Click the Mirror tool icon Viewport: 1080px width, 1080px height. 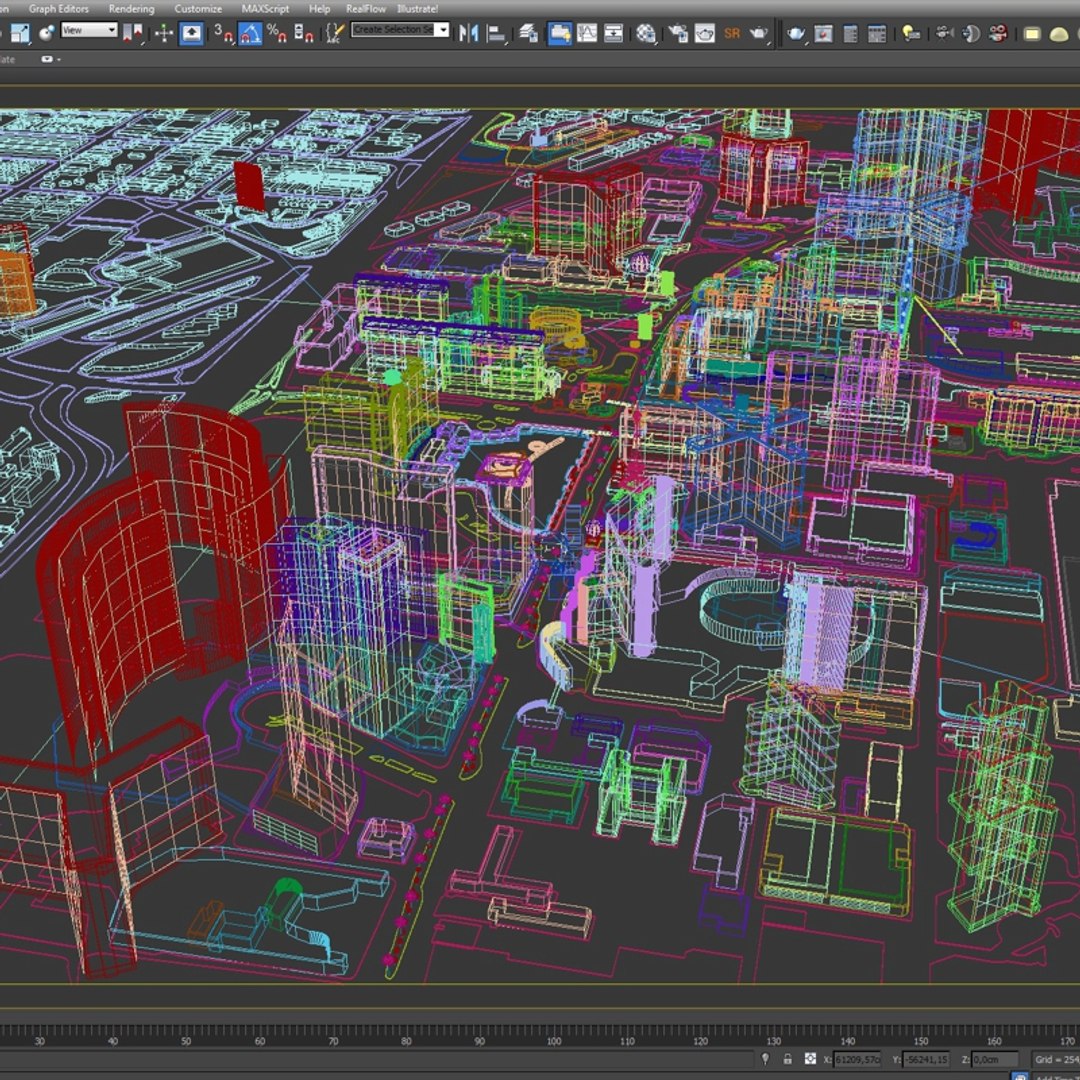[x=468, y=32]
